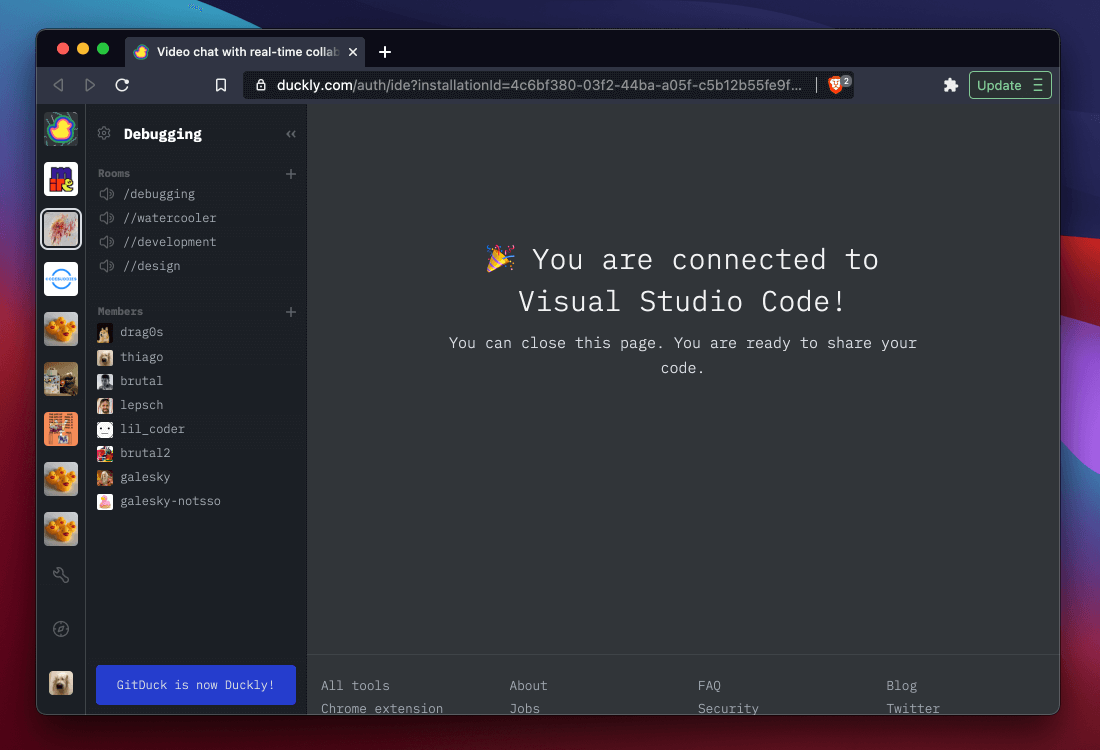Click the duckly.com address bar
This screenshot has width=1100, height=750.
(539, 85)
